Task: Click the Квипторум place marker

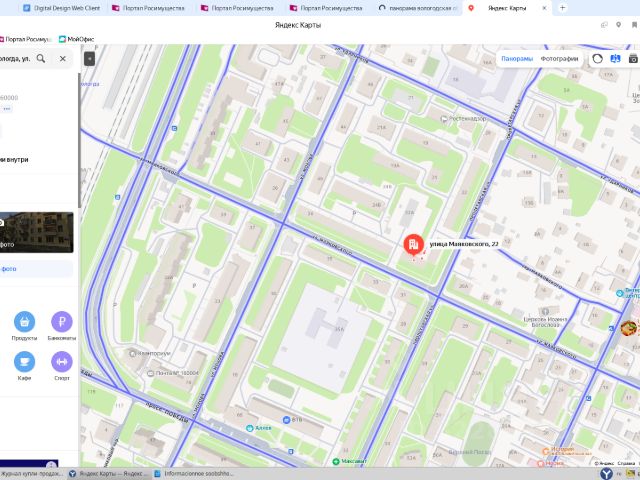Action: pyautogui.click(x=132, y=353)
